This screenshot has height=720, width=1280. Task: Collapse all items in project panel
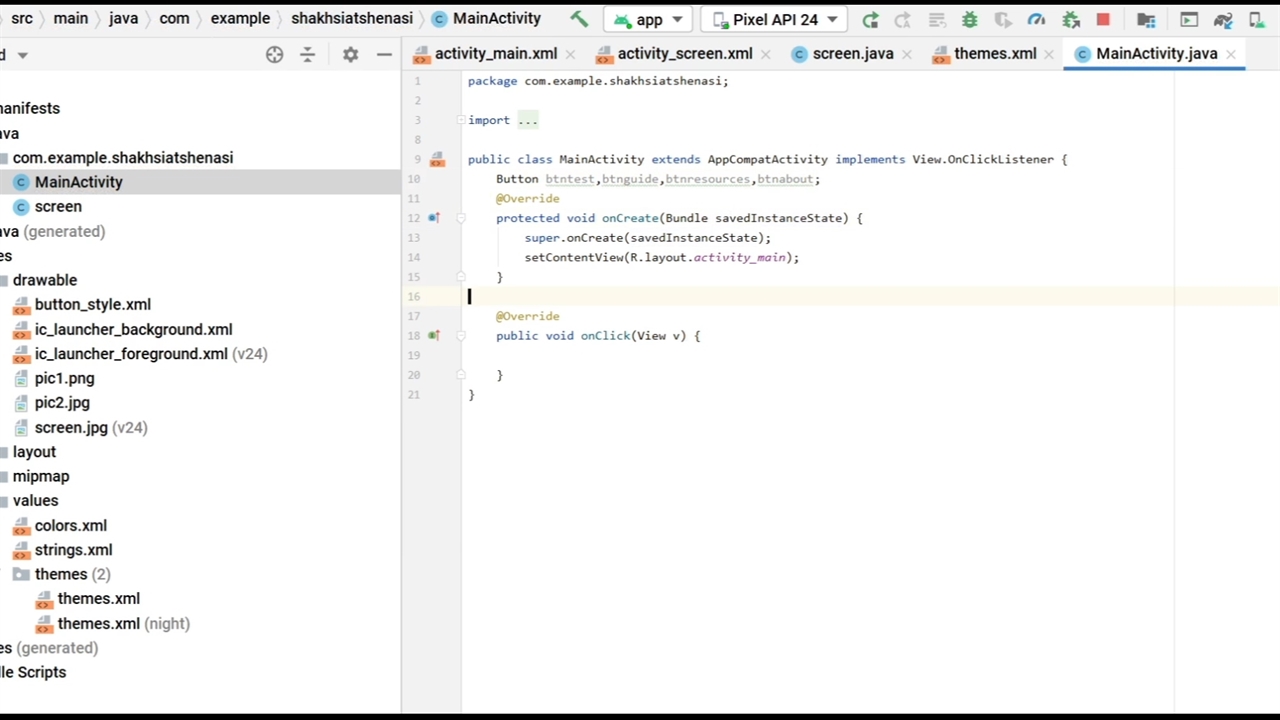pos(307,55)
